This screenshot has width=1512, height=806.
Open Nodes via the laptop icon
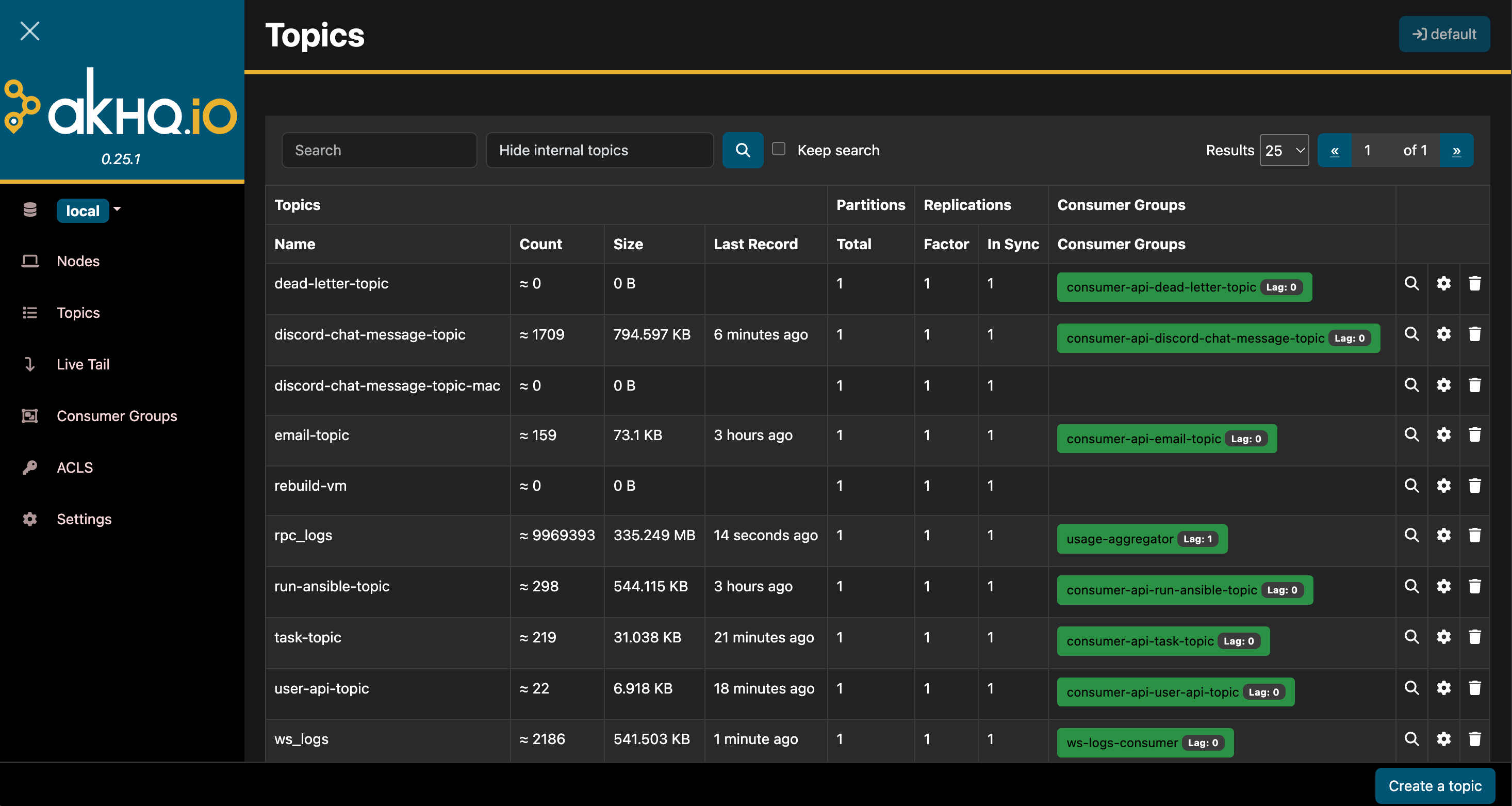click(30, 261)
